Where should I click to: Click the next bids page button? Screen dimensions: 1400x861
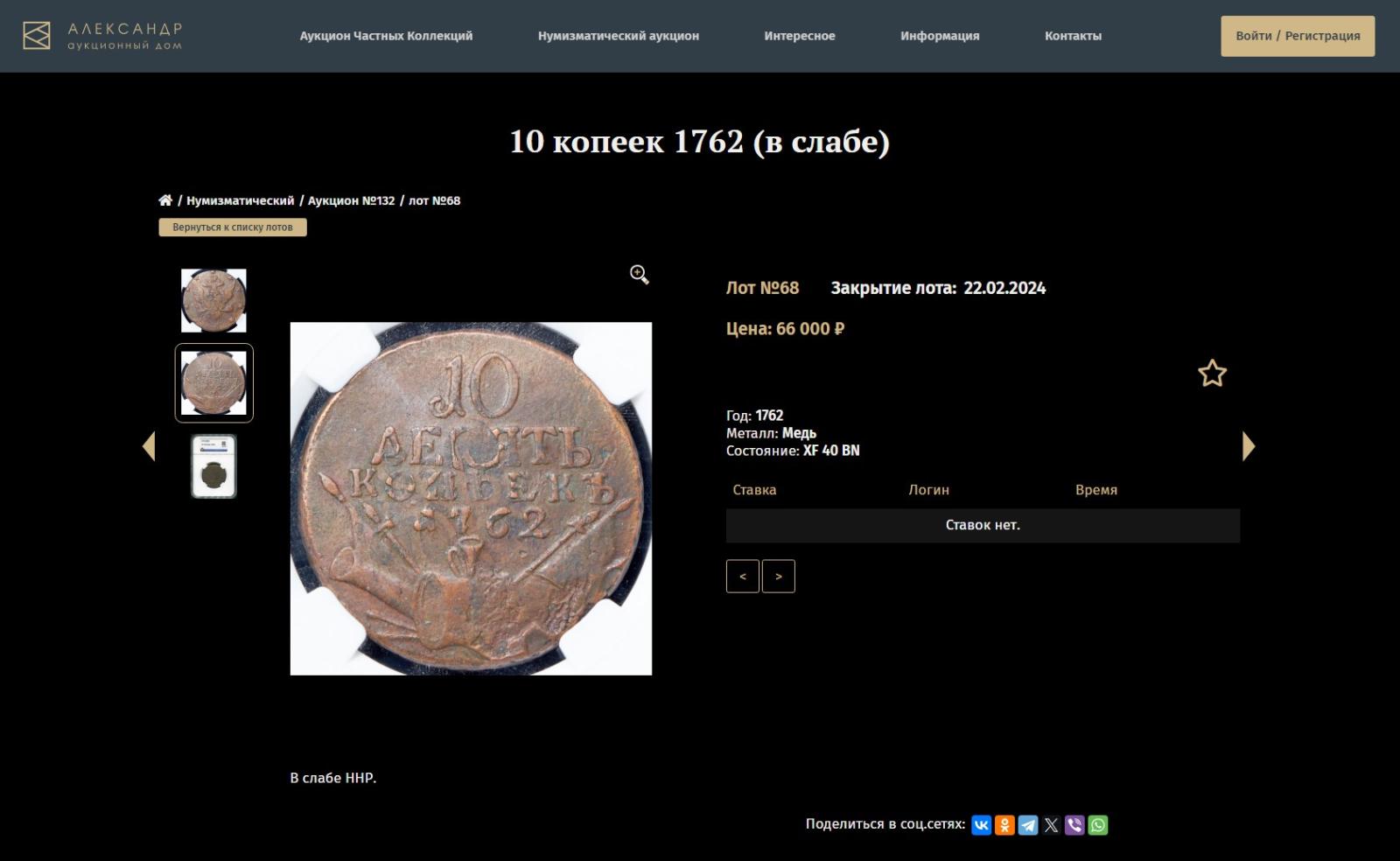click(x=779, y=577)
